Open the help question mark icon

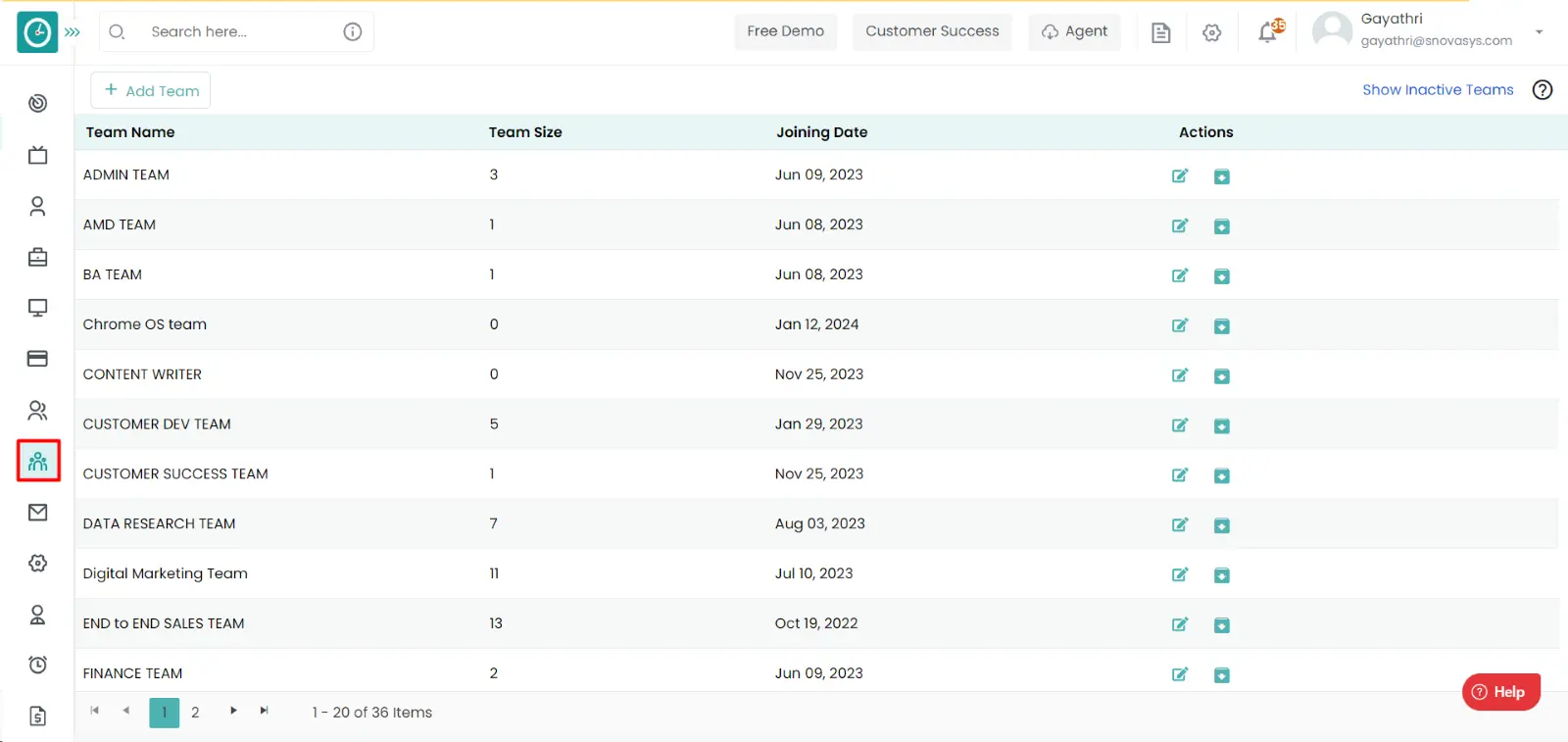(1543, 90)
